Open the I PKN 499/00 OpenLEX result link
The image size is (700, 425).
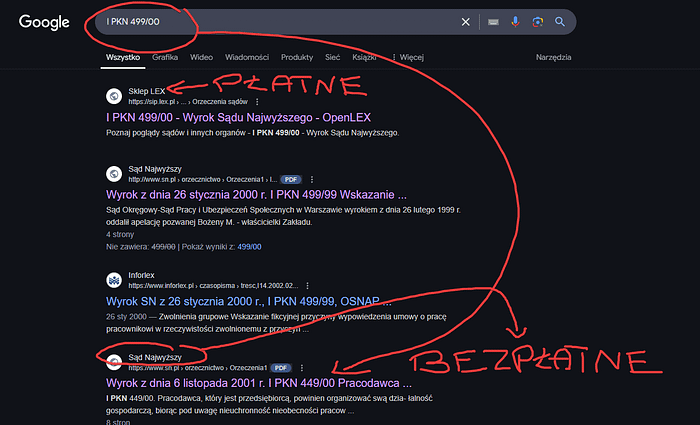pyautogui.click(x=238, y=117)
